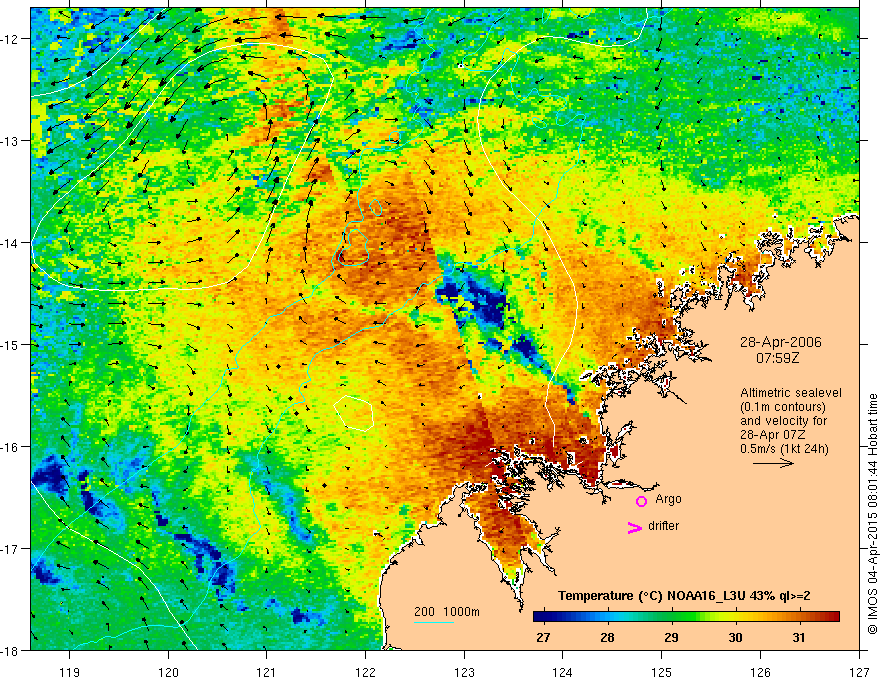Click the vertical IMOS copyright timestamp text
Viewport: 880px width, 680px height.
point(872,514)
